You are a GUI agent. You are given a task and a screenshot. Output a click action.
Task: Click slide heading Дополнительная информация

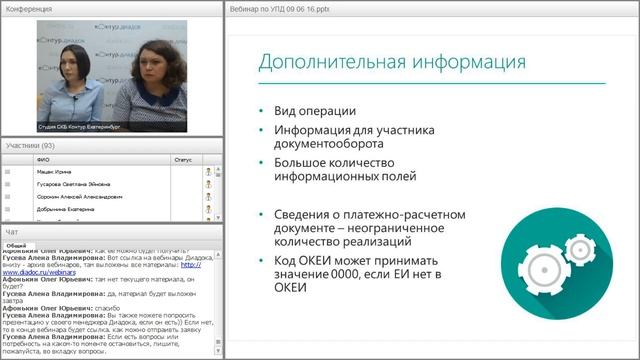(392, 62)
